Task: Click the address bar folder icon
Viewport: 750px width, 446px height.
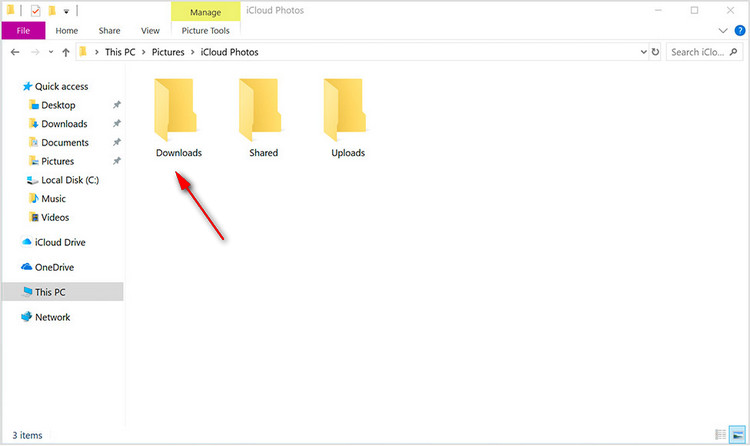Action: (x=83, y=52)
